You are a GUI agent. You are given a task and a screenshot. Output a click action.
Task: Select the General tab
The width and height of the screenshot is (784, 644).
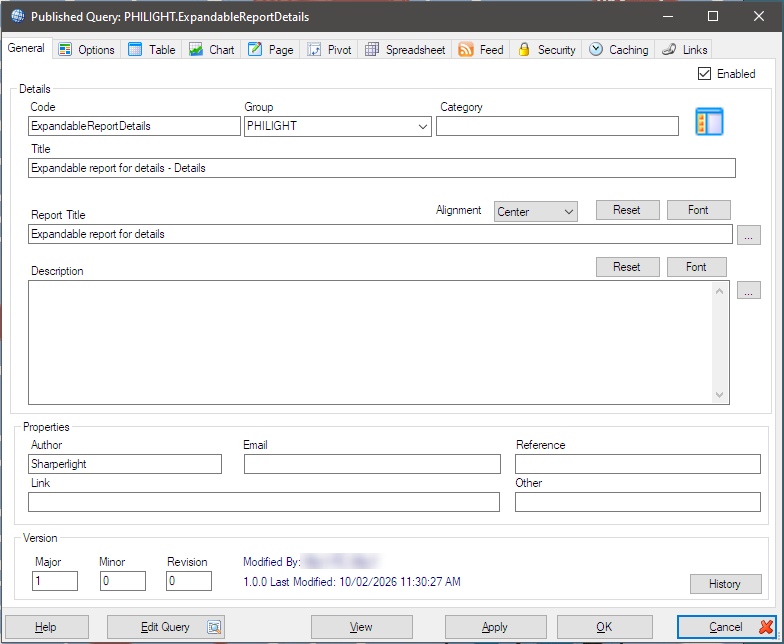(x=26, y=48)
